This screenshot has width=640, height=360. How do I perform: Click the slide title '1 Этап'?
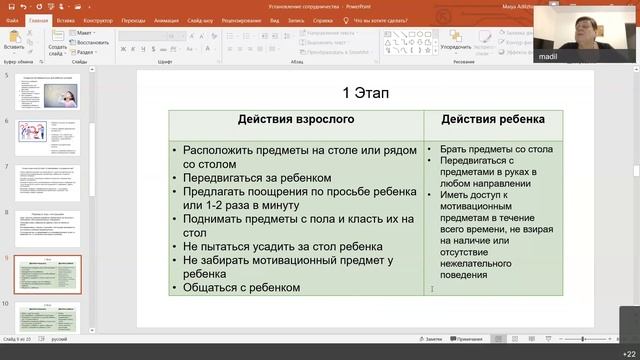(366, 93)
